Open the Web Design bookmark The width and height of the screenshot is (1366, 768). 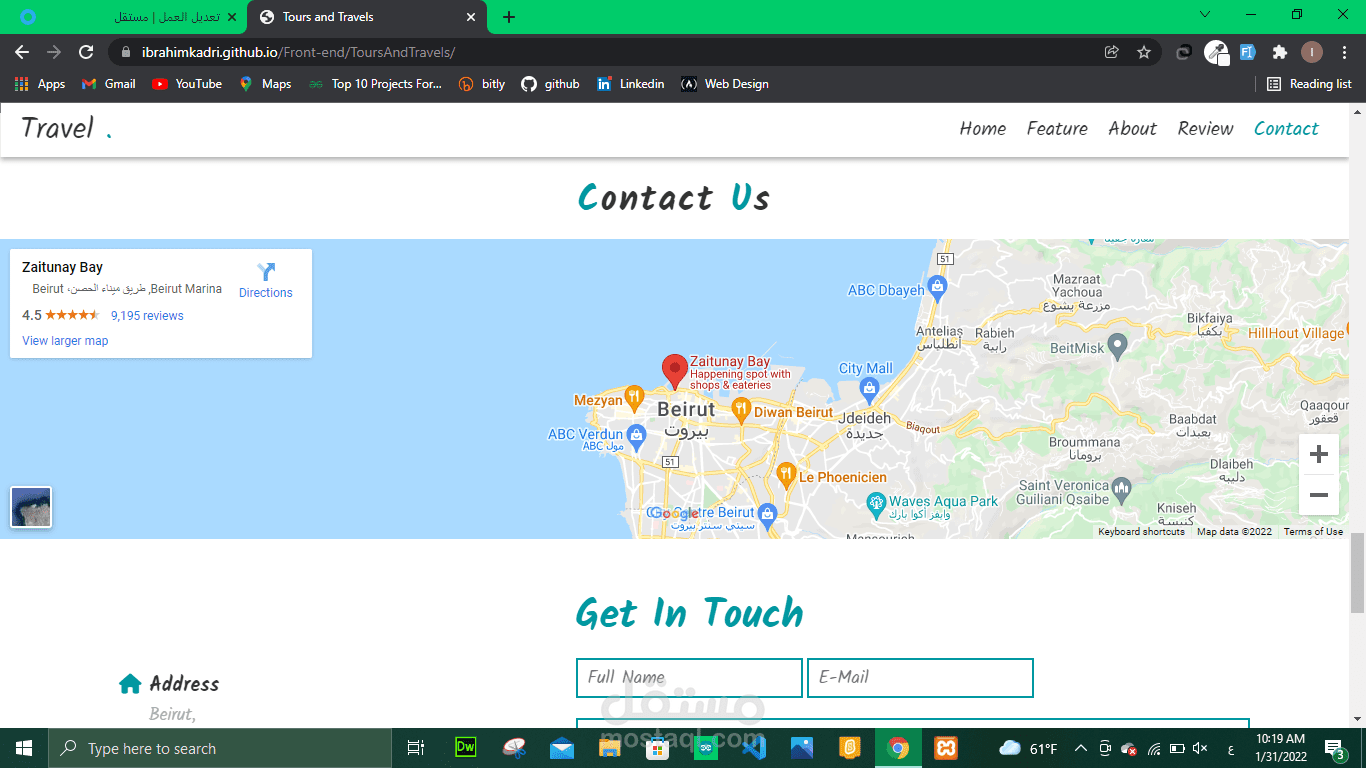pyautogui.click(x=725, y=84)
